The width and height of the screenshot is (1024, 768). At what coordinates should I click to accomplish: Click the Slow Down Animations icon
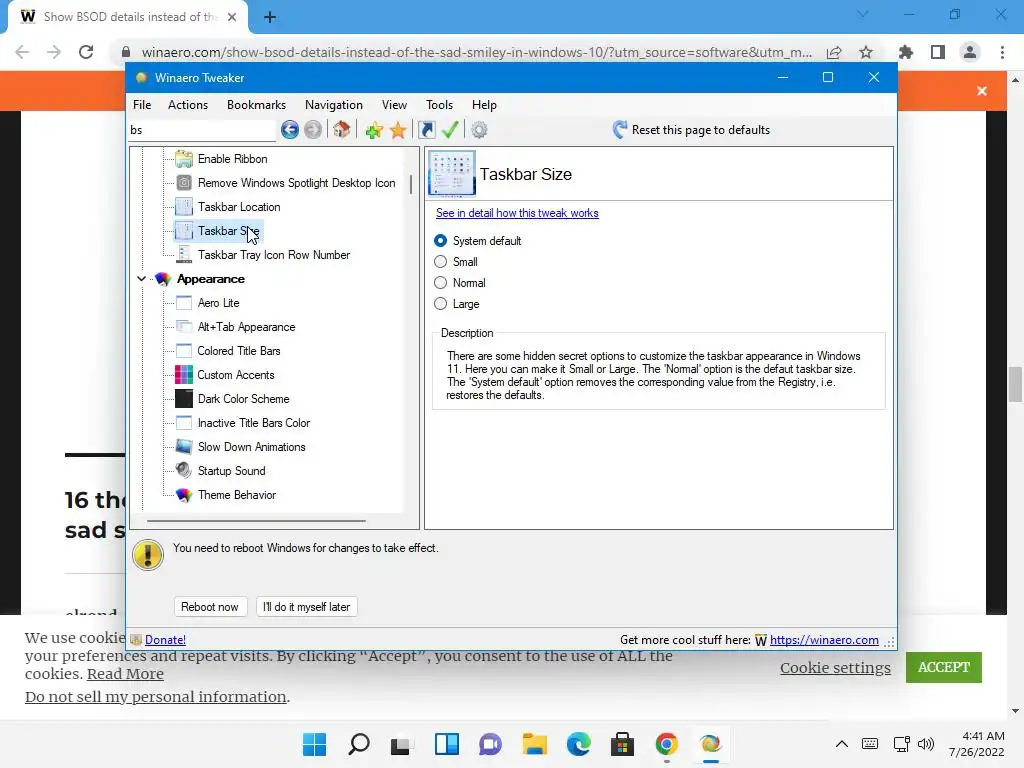[184, 447]
